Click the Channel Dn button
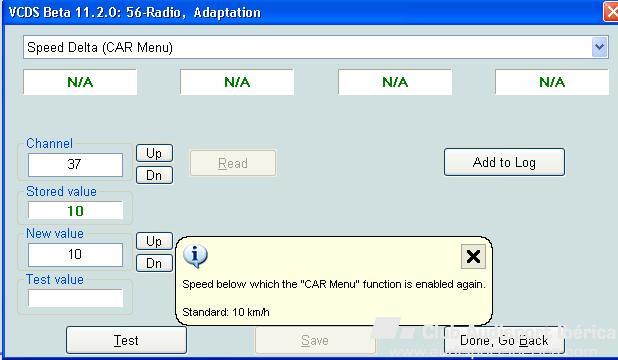Screen dimensions: 618x360 [154, 175]
